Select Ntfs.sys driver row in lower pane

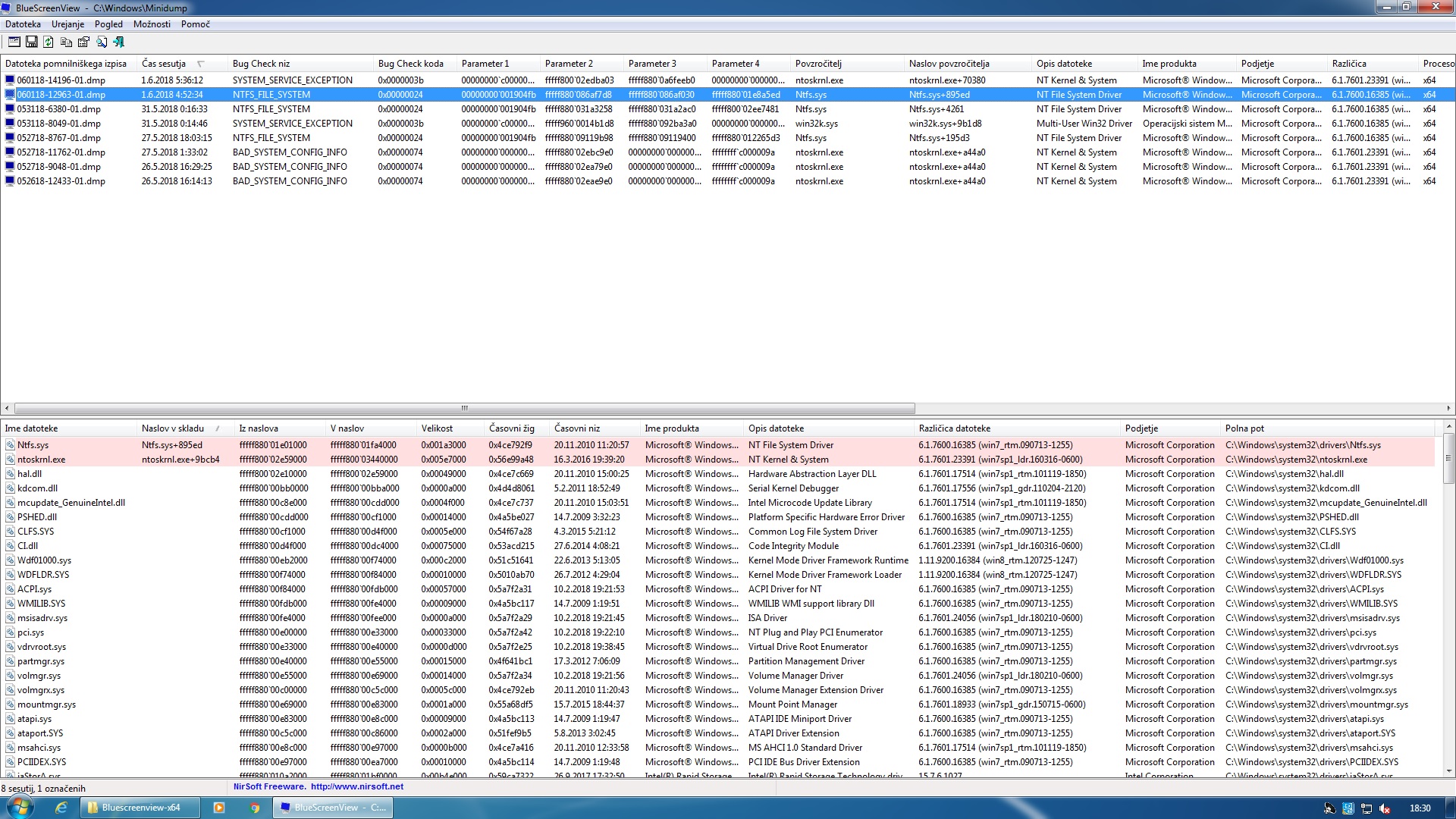pyautogui.click(x=718, y=445)
